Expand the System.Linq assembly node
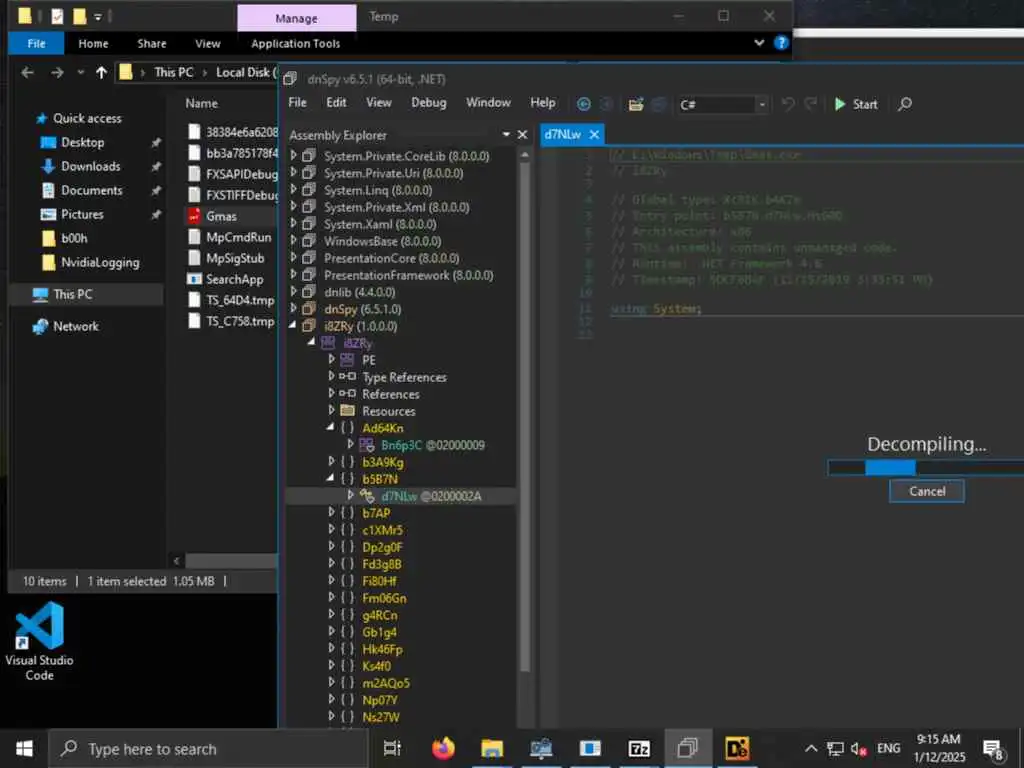The height and width of the screenshot is (768, 1024). tap(293, 189)
